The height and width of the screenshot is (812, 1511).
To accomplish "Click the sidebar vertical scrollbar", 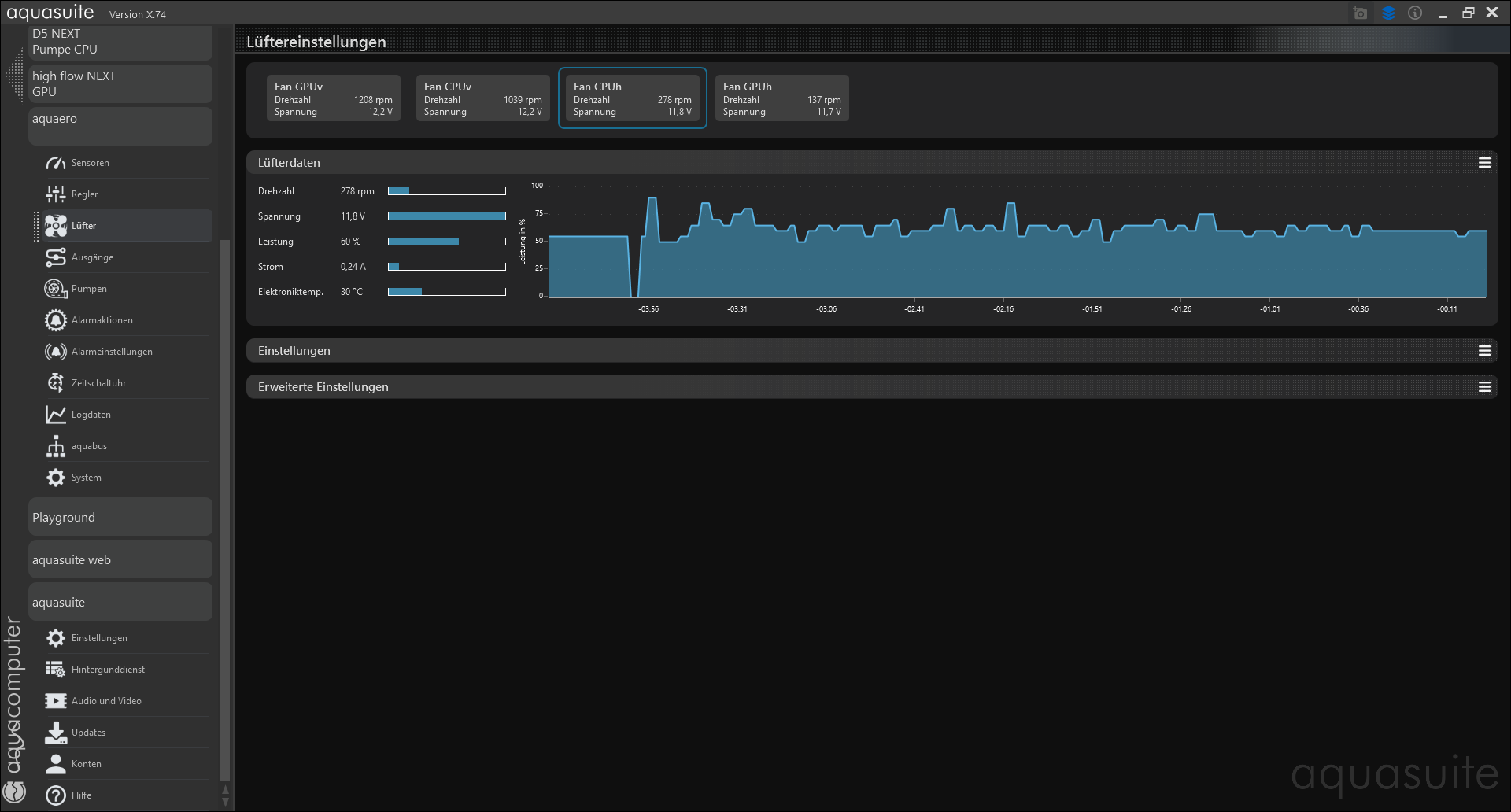I will [224, 511].
